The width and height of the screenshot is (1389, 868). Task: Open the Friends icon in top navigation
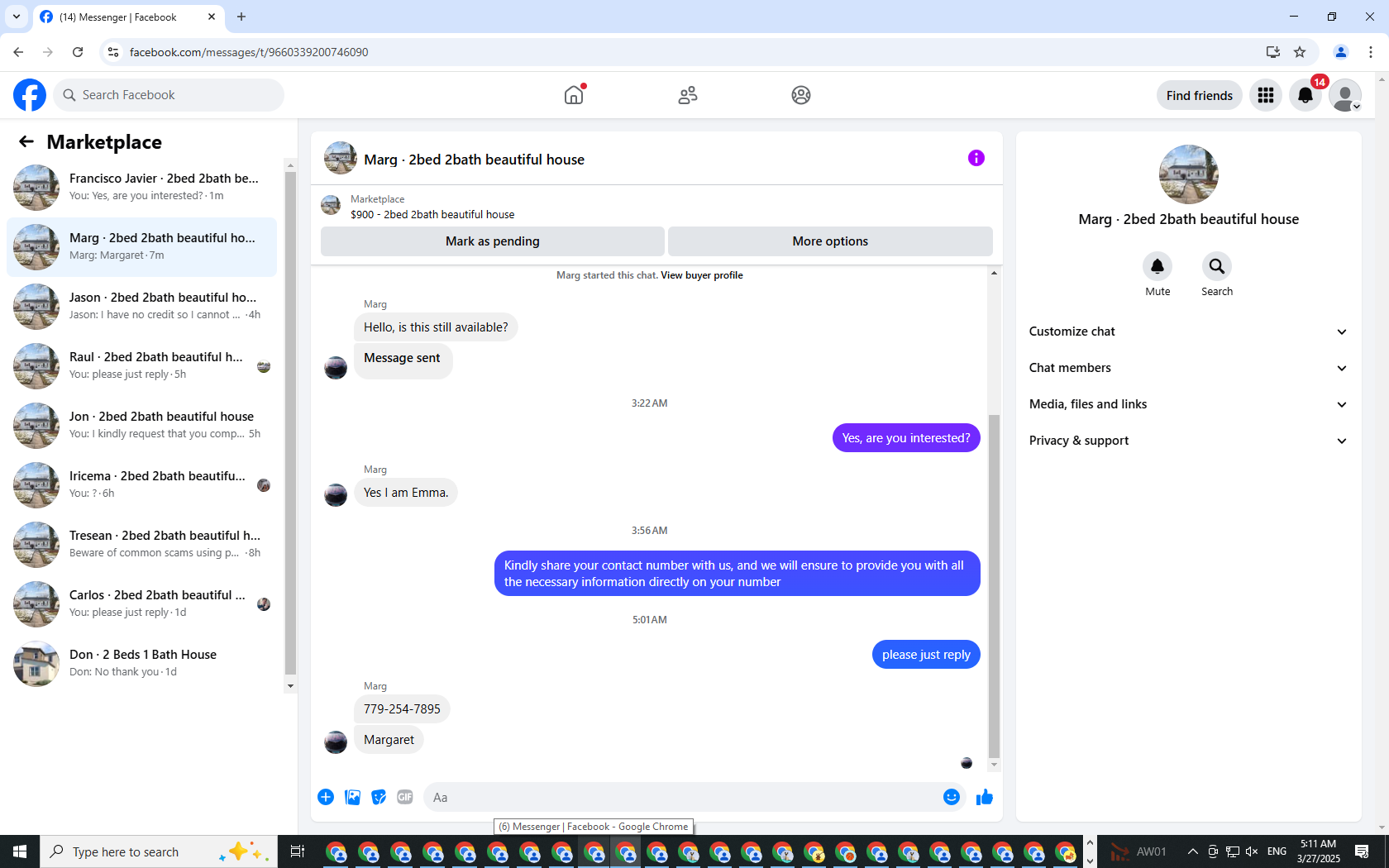688,95
